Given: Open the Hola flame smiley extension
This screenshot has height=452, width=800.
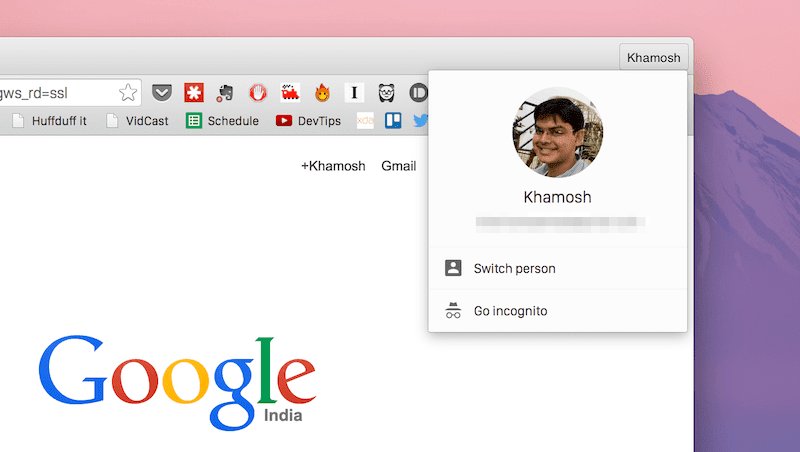Looking at the screenshot, I should (322, 93).
